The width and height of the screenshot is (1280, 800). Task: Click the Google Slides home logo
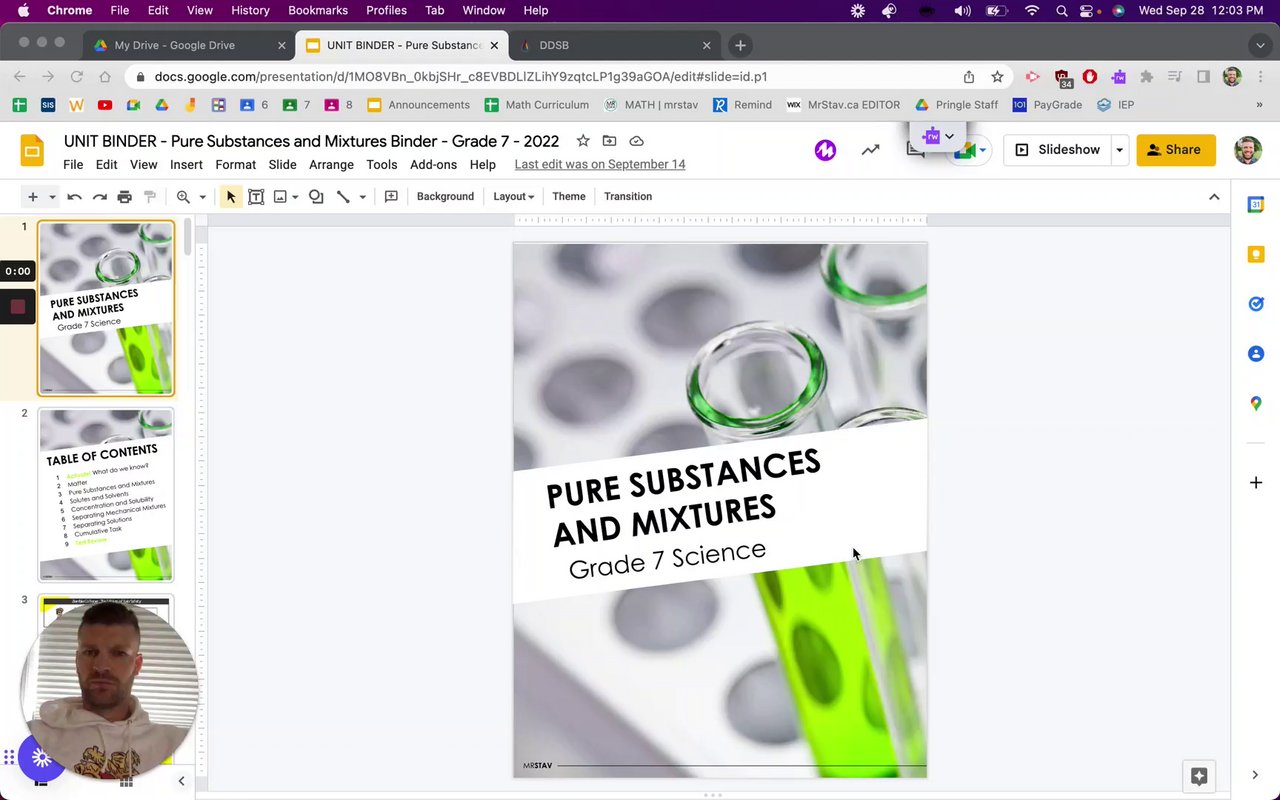pos(32,151)
